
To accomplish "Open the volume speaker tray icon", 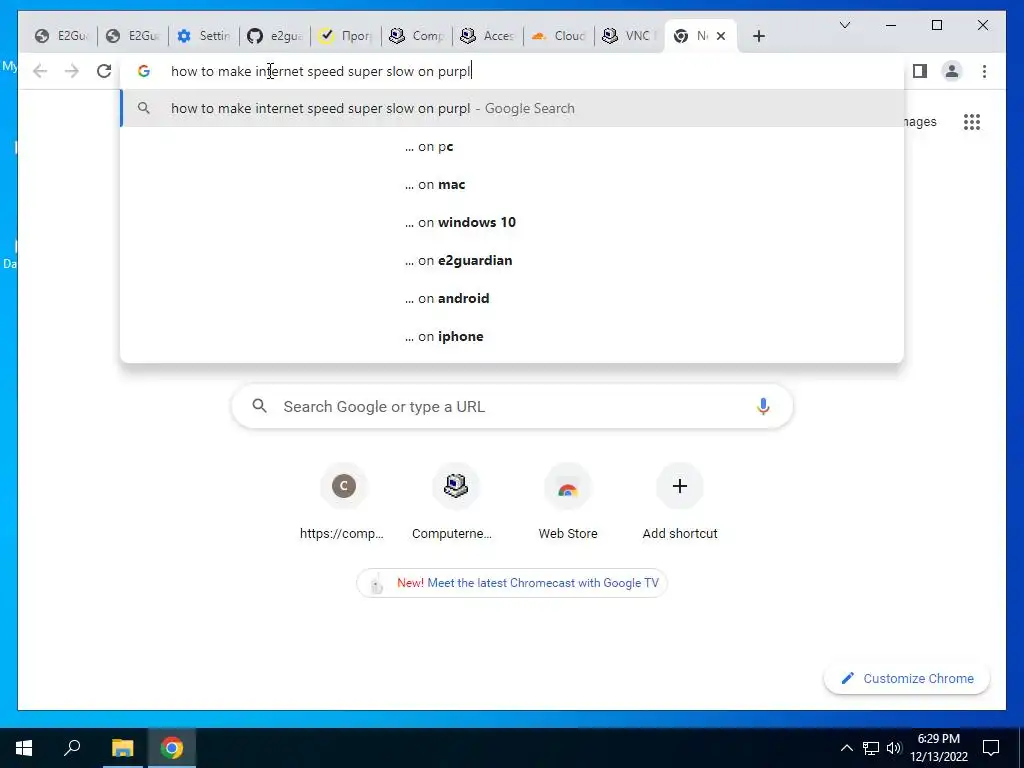I will [894, 748].
